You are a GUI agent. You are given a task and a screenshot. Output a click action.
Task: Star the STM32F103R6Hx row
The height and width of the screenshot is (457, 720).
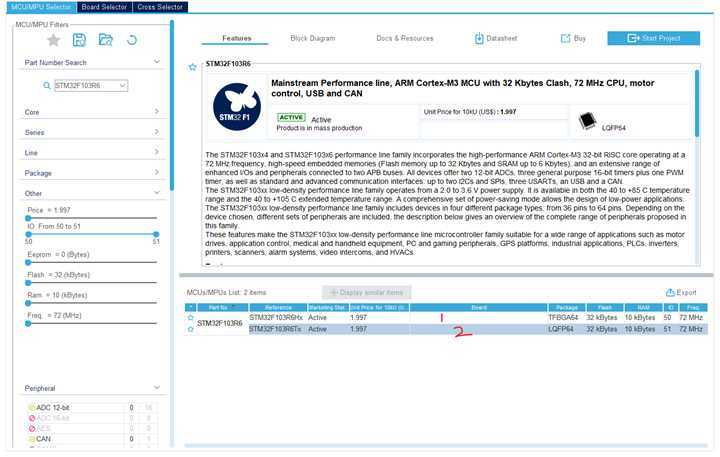(x=191, y=317)
